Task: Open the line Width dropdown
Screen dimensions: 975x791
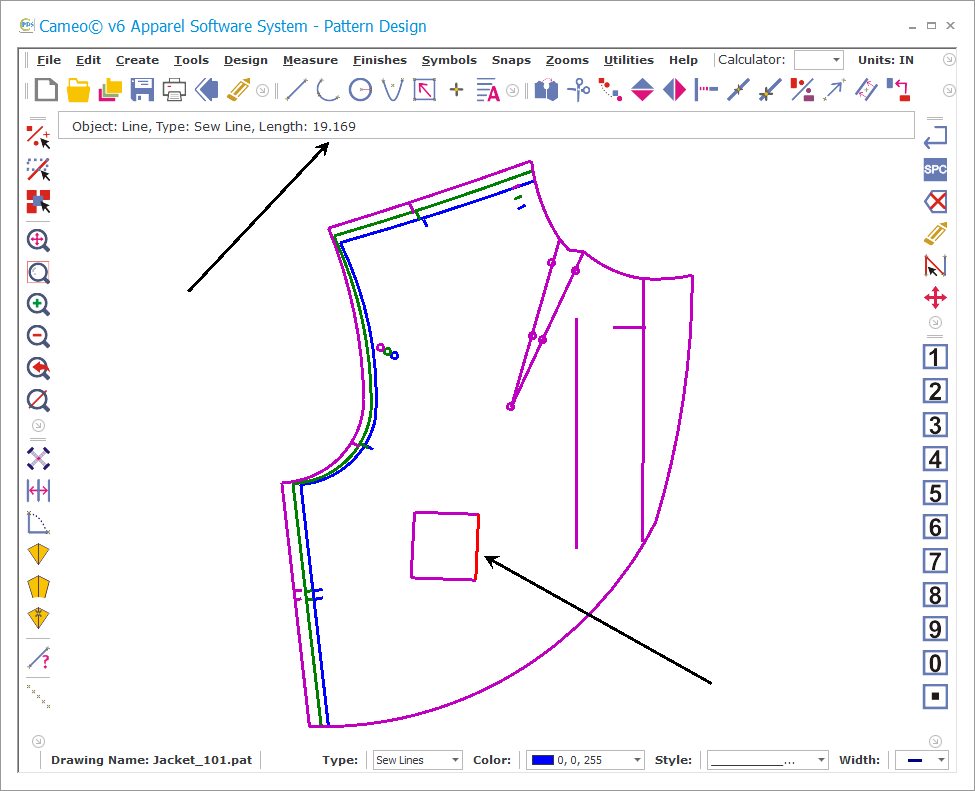Action: [921, 760]
